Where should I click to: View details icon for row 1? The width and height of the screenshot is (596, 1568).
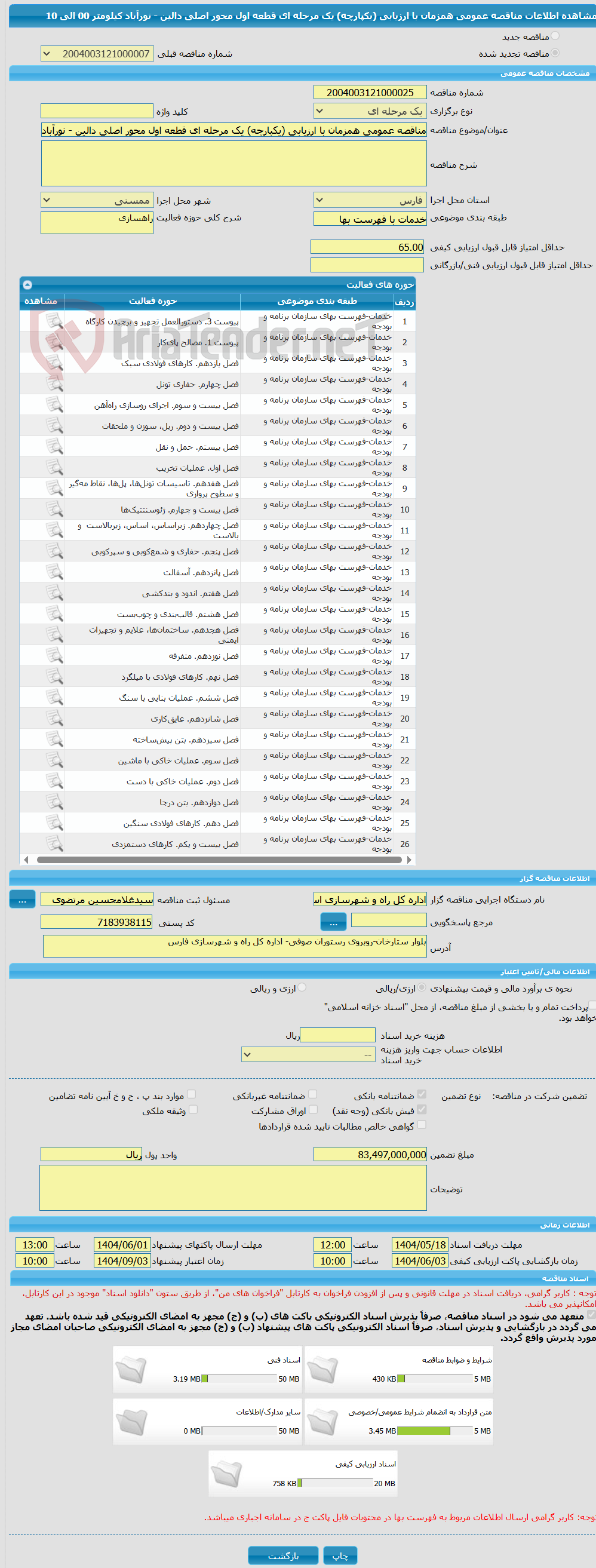tap(54, 321)
